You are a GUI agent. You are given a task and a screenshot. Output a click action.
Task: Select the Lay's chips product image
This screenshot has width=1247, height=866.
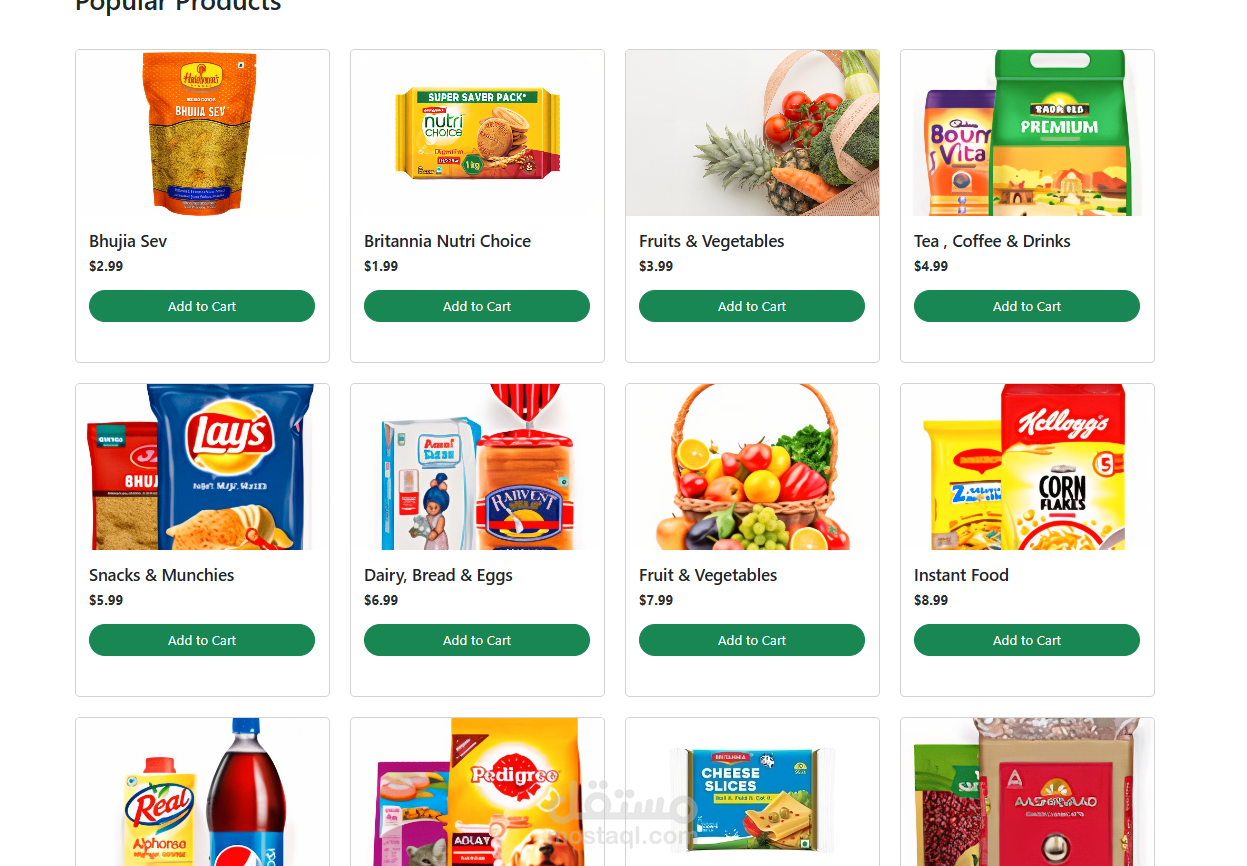click(x=202, y=467)
